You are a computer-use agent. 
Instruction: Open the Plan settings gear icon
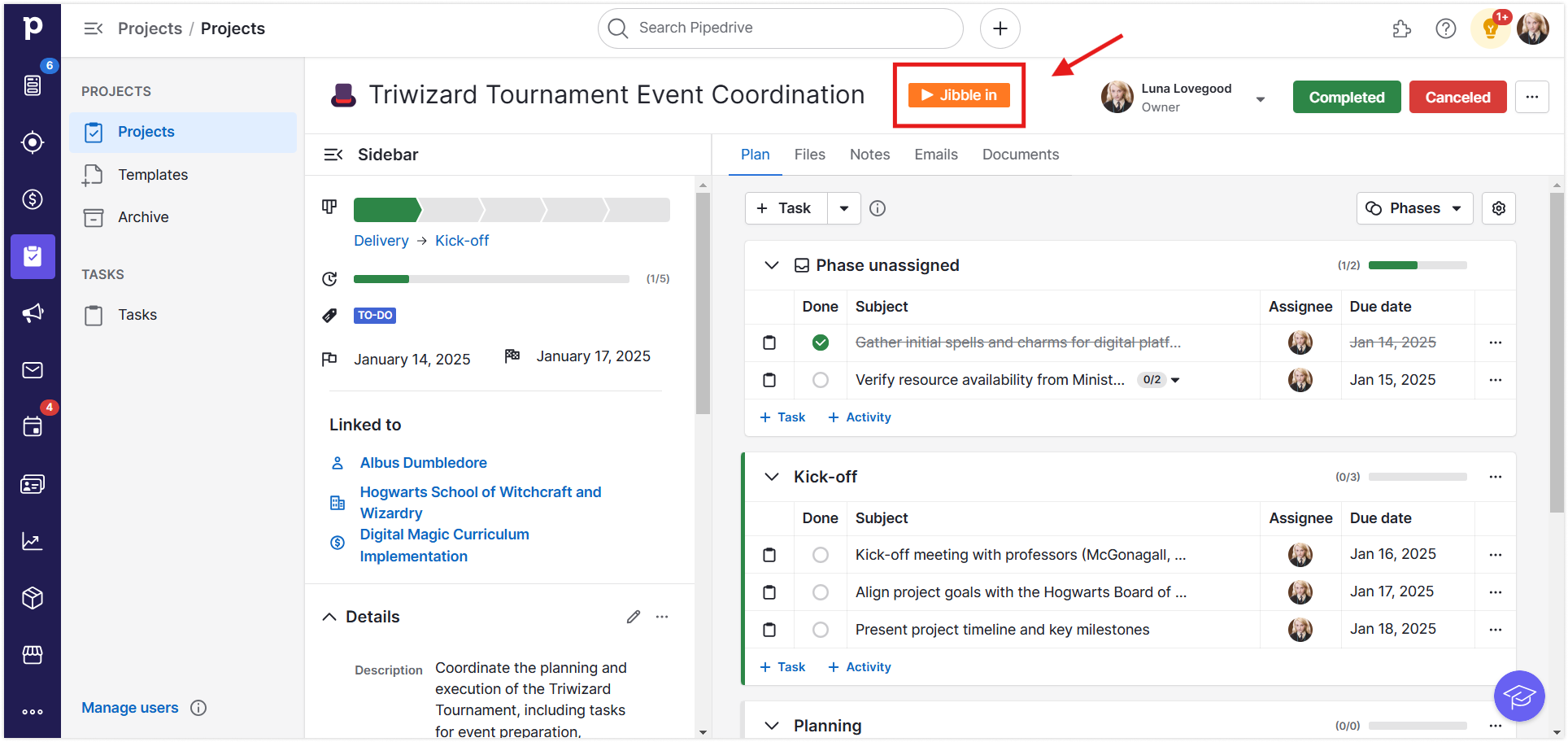click(x=1499, y=208)
